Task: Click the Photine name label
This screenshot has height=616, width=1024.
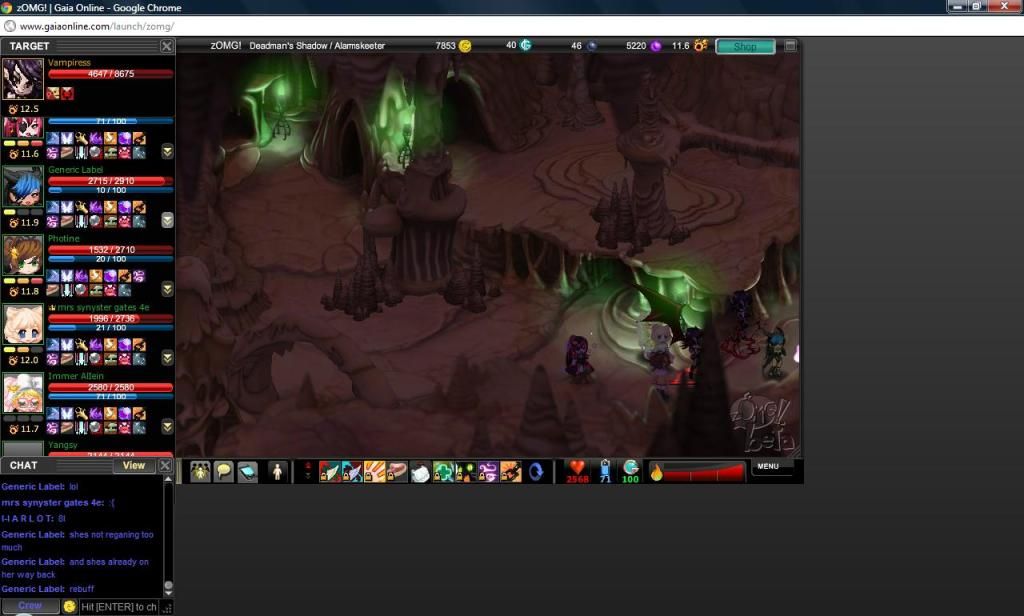Action: pyautogui.click(x=63, y=238)
